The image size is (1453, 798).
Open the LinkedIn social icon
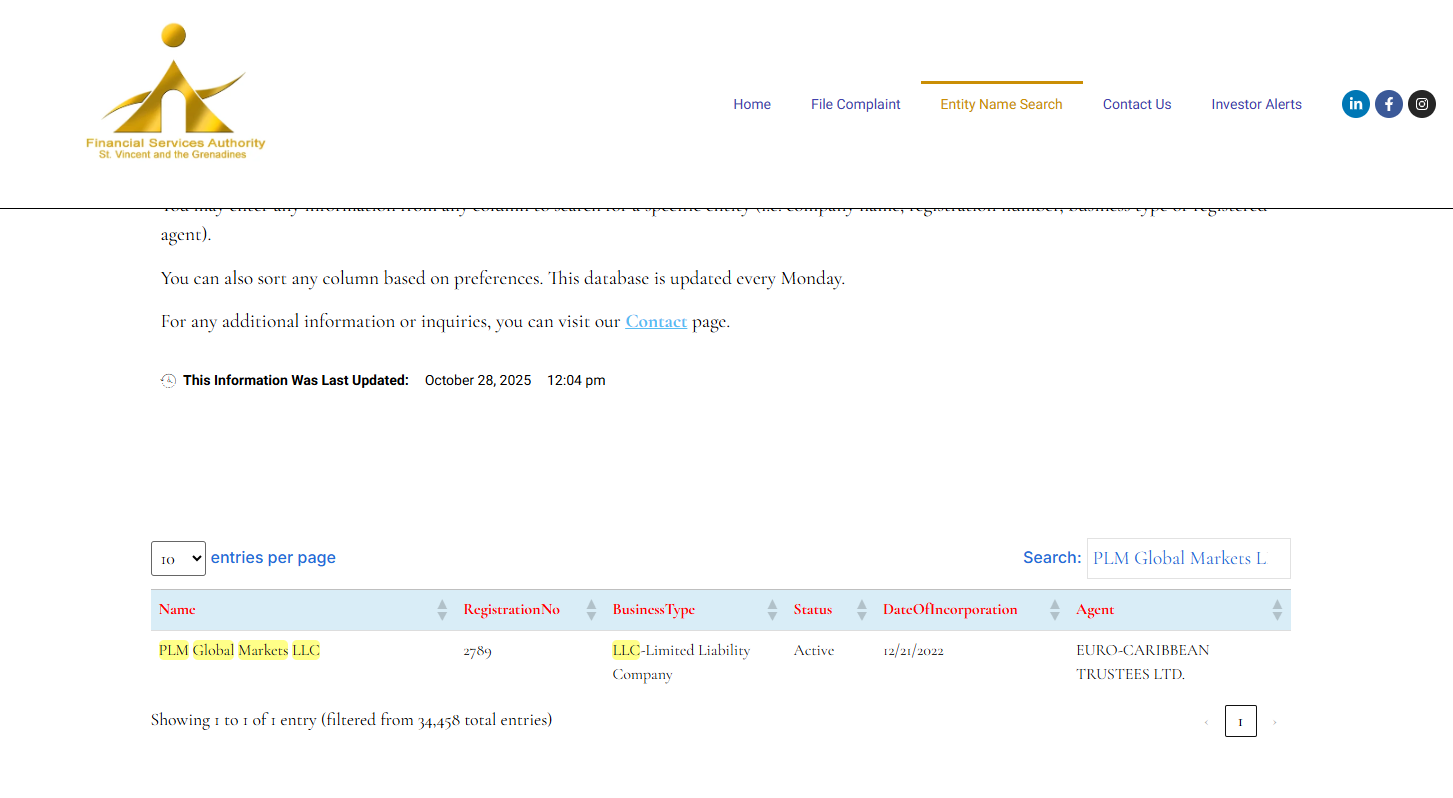(x=1355, y=104)
